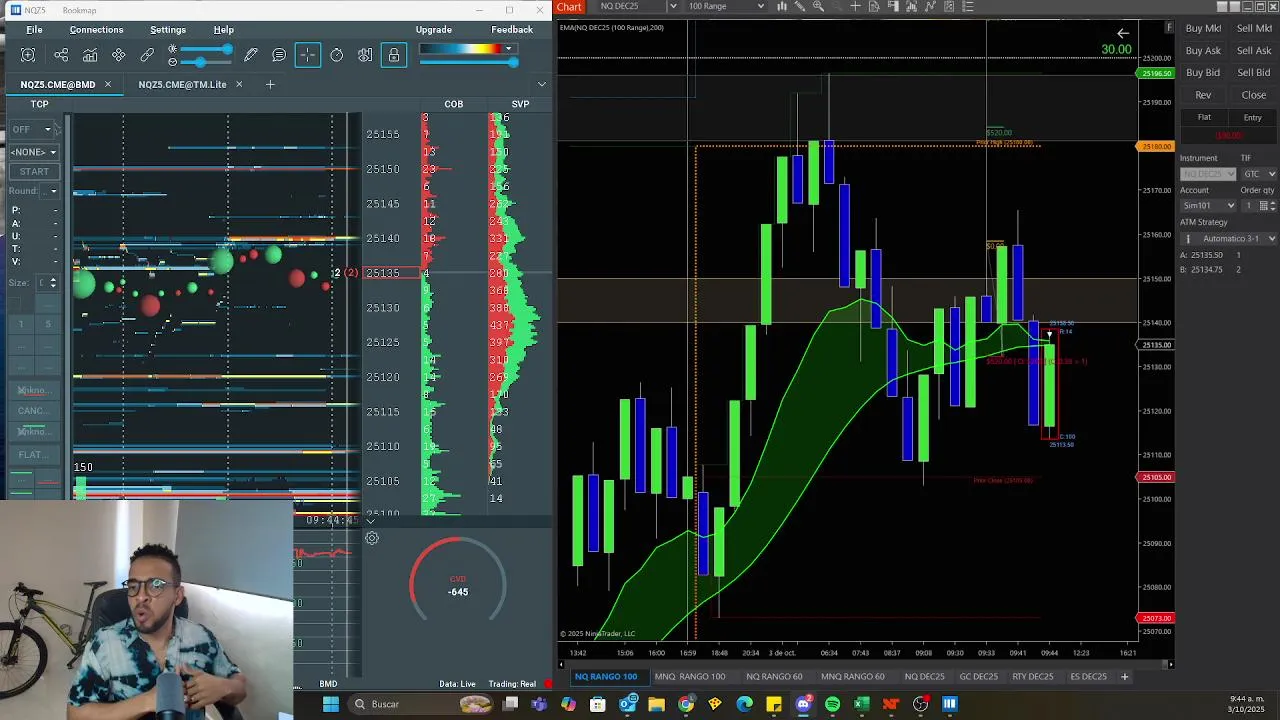The image size is (1280, 720).
Task: Click the Sell Ask button
Action: click(1254, 51)
